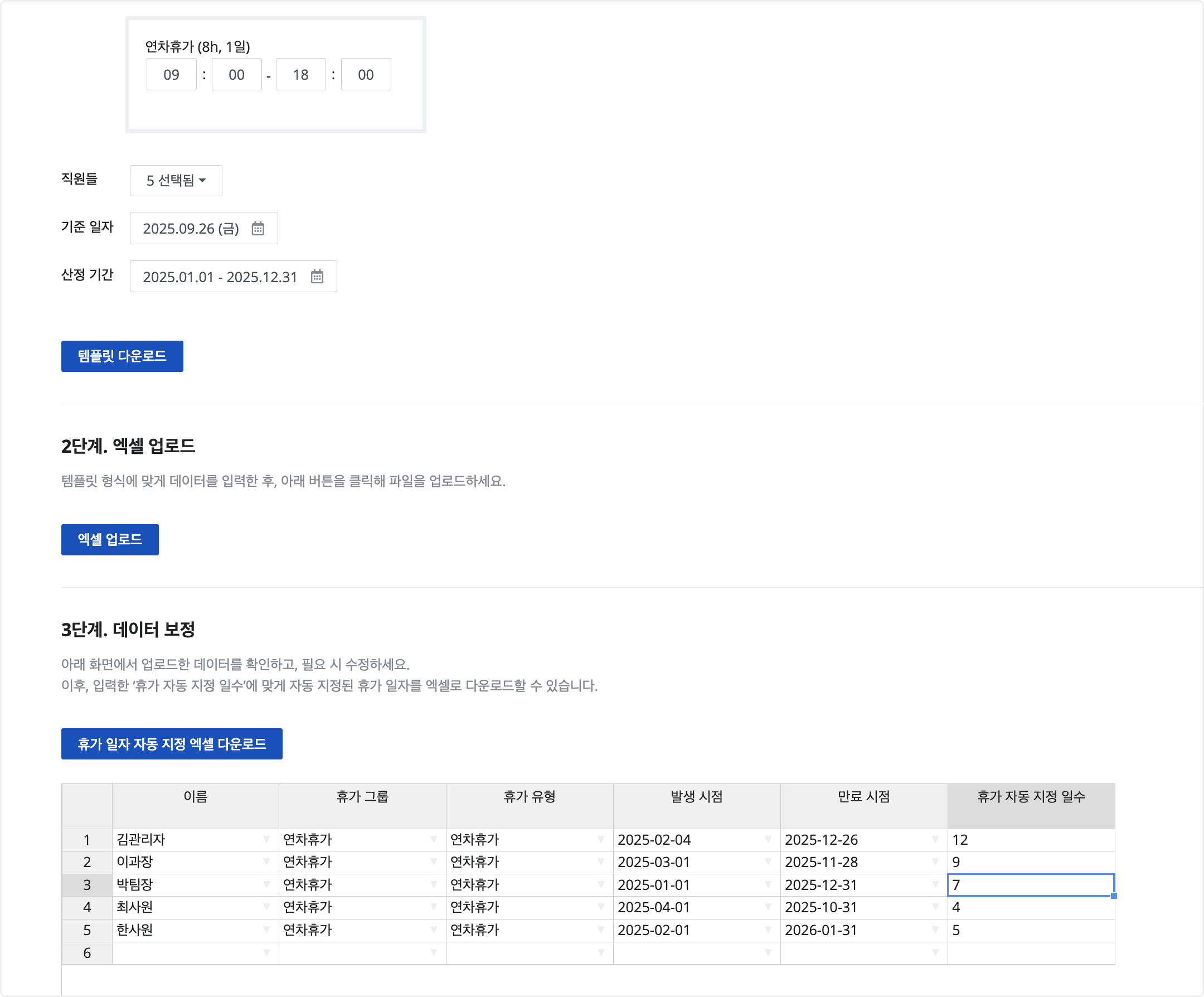Open 이과장 휴가 그룹 dropdown arrow
The height and width of the screenshot is (997, 1204).
(434, 862)
